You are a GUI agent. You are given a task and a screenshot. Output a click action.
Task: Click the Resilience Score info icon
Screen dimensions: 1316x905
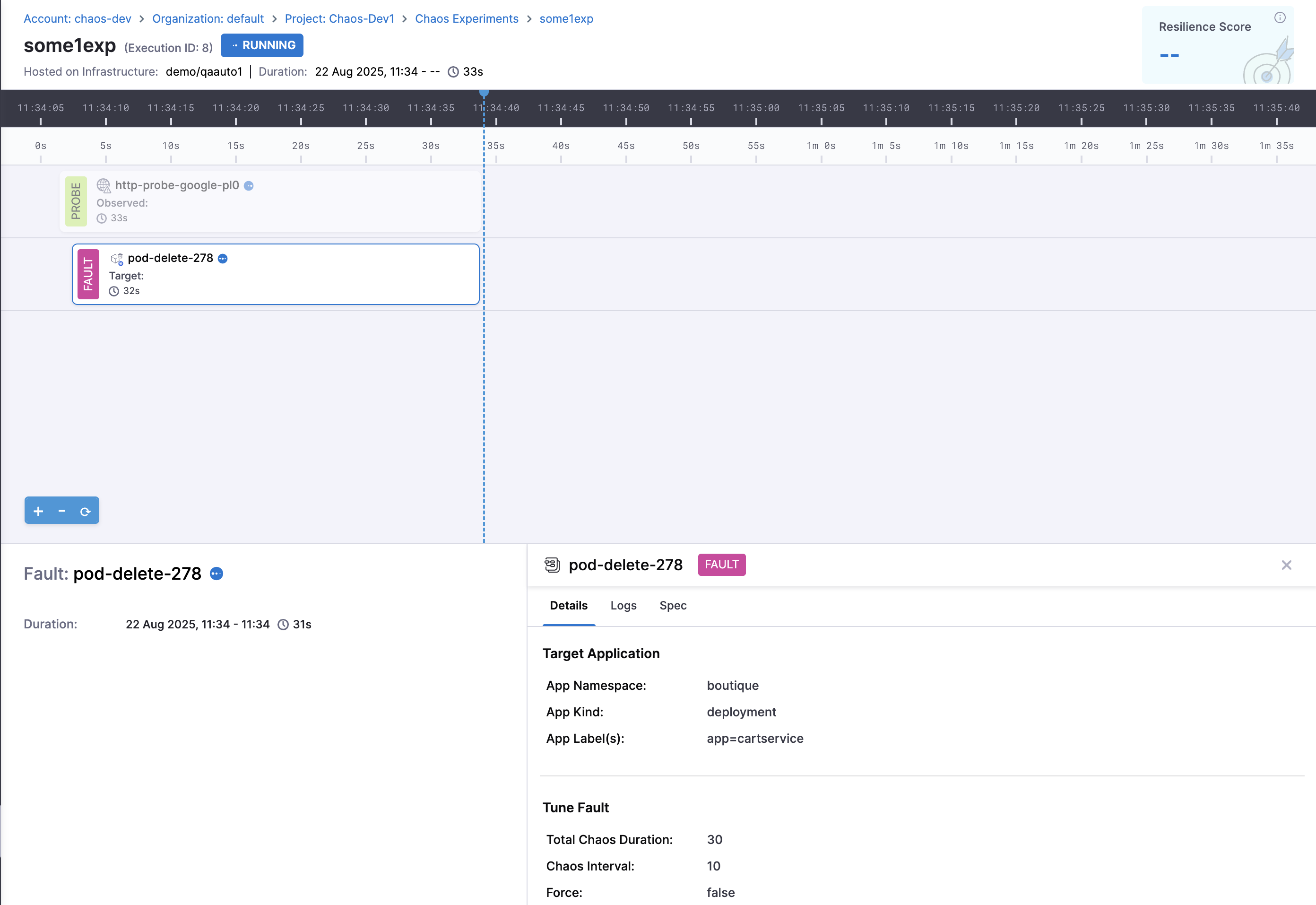tap(1280, 17)
